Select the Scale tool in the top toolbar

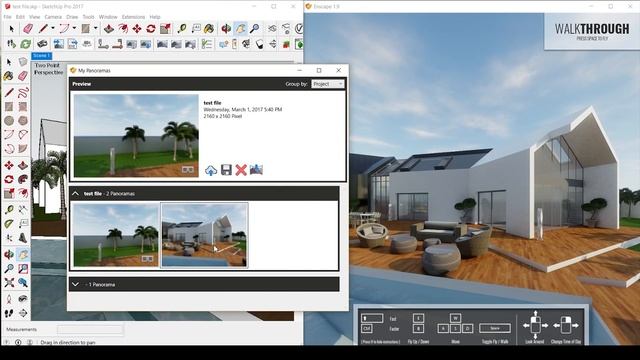(165, 29)
